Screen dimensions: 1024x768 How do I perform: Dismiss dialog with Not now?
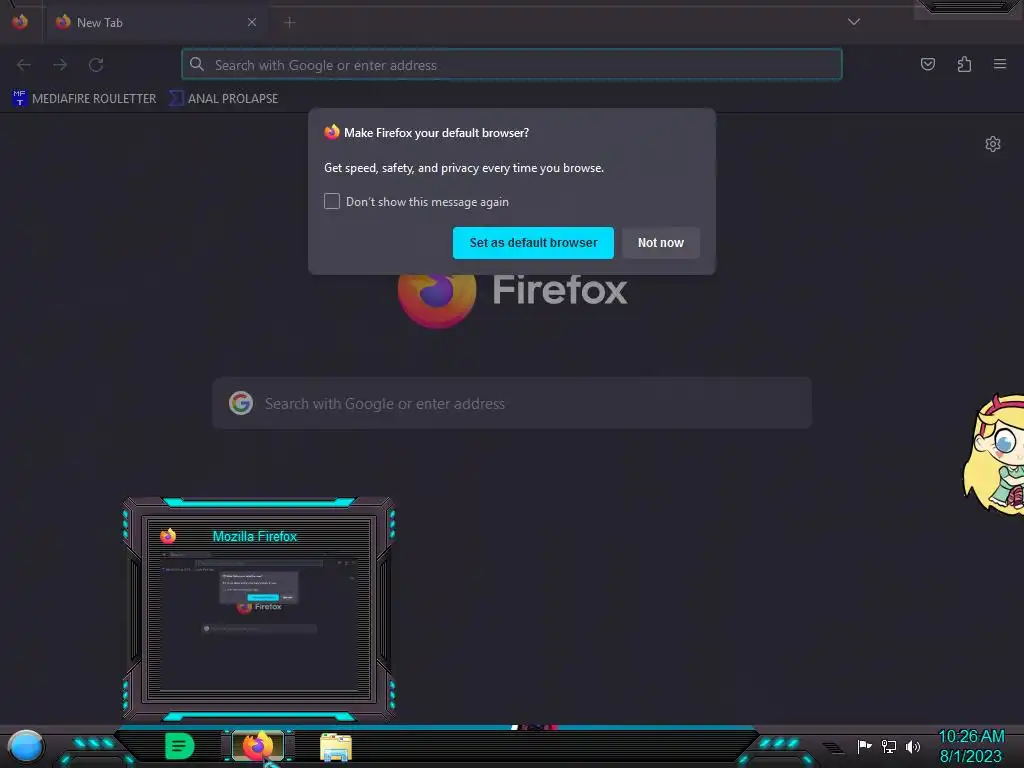[660, 243]
